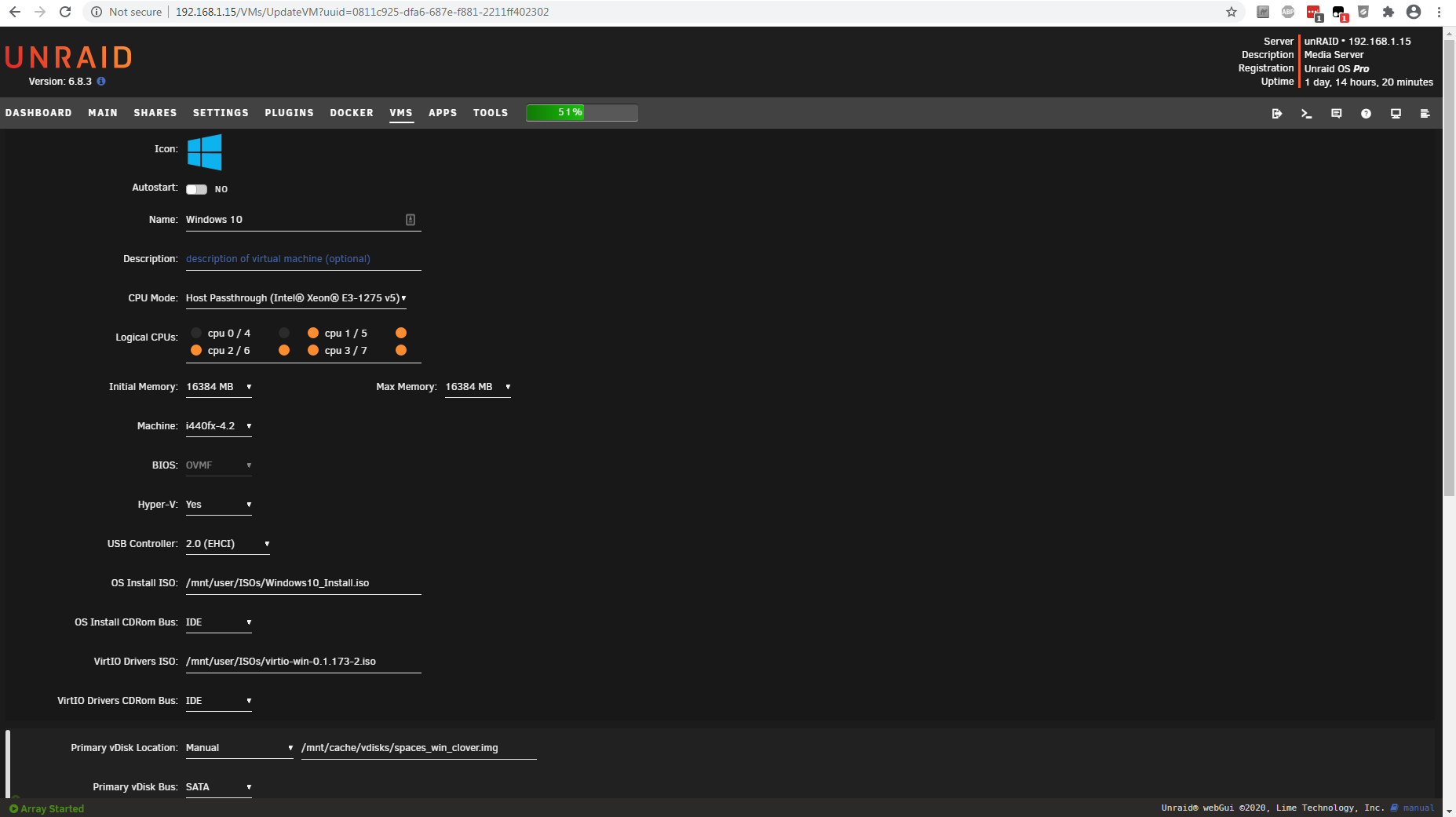Switch to the Dashboard tab
Screen dimensions: 1456x817
point(38,113)
